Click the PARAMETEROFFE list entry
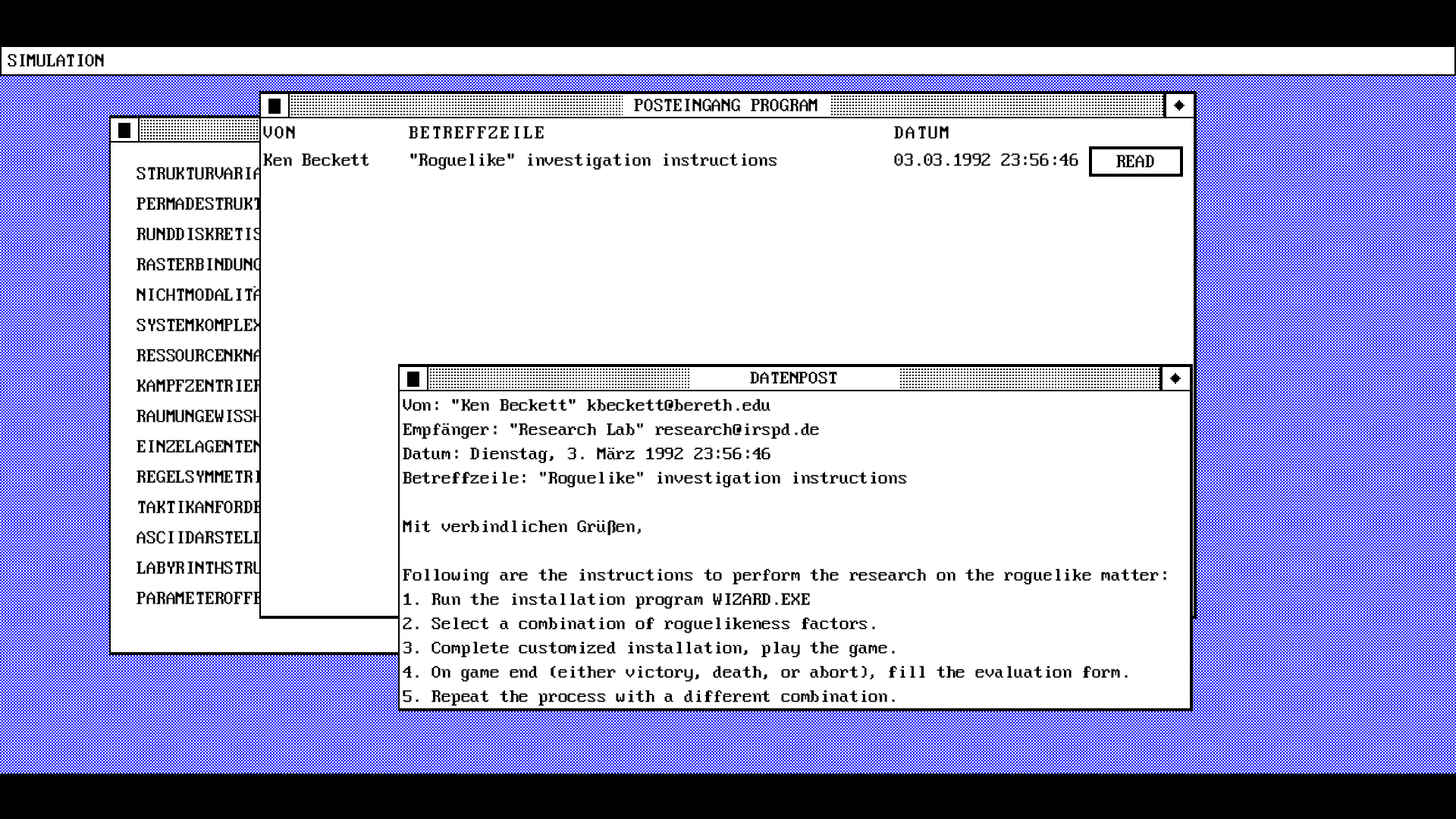The height and width of the screenshot is (819, 1456). 197,598
